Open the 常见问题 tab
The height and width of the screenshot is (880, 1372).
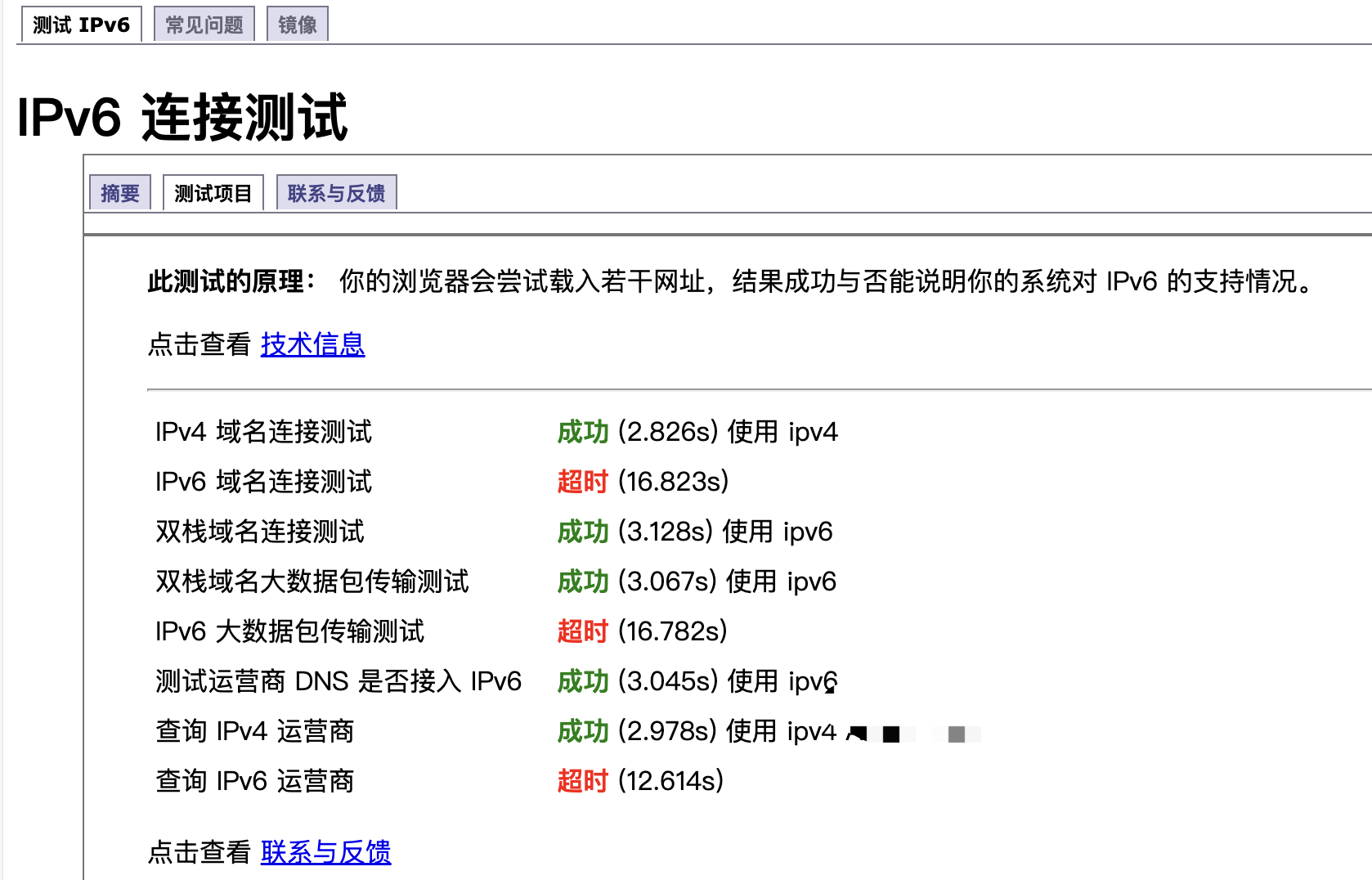coord(204,25)
